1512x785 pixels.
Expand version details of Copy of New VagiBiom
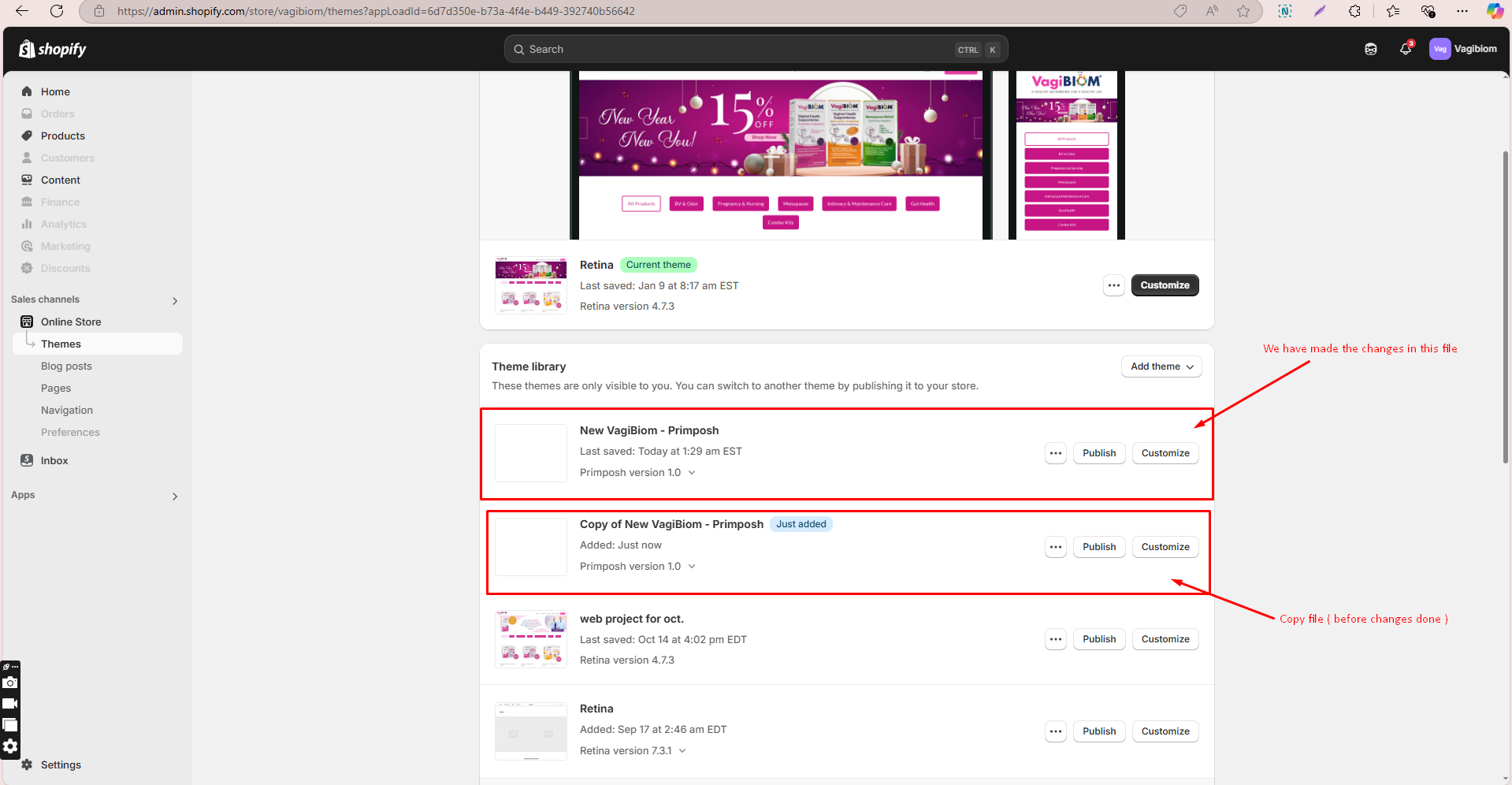click(x=692, y=567)
